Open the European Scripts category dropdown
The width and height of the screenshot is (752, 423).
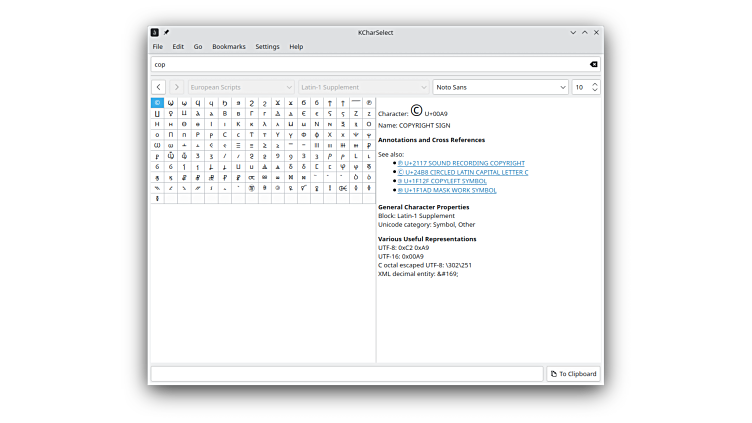click(241, 87)
